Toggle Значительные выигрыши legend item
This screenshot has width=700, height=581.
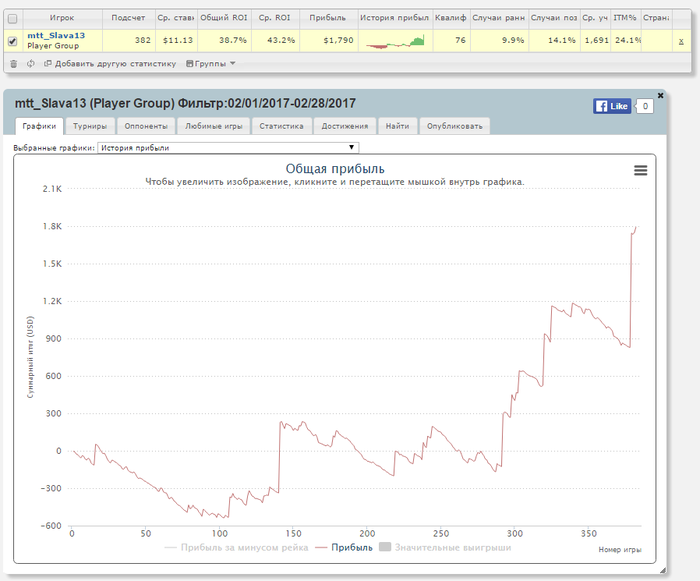pos(445,548)
